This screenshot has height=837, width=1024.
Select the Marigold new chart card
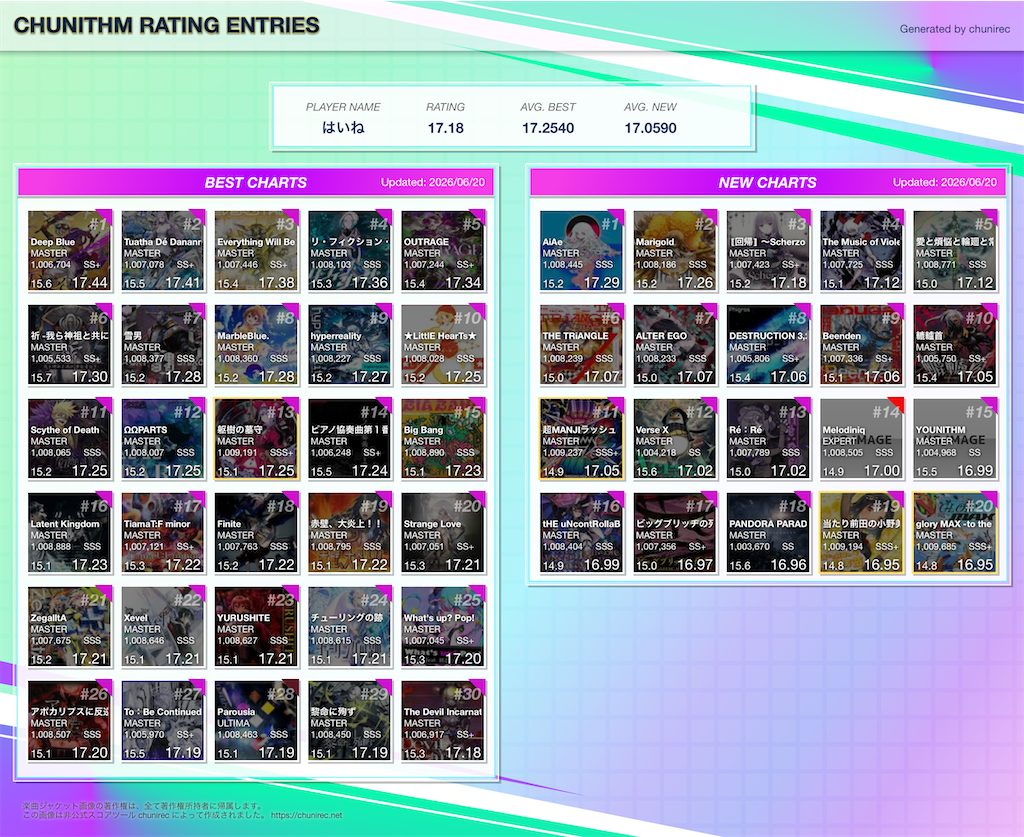(675, 251)
